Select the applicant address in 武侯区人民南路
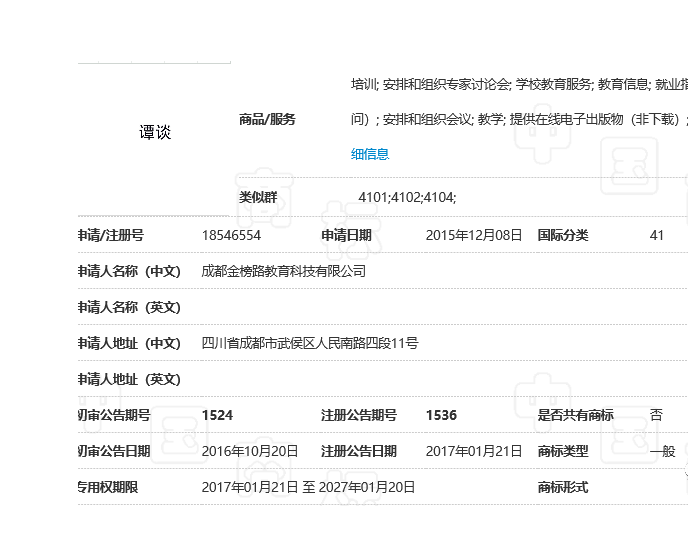Viewport: 688px width, 534px height. coord(310,343)
